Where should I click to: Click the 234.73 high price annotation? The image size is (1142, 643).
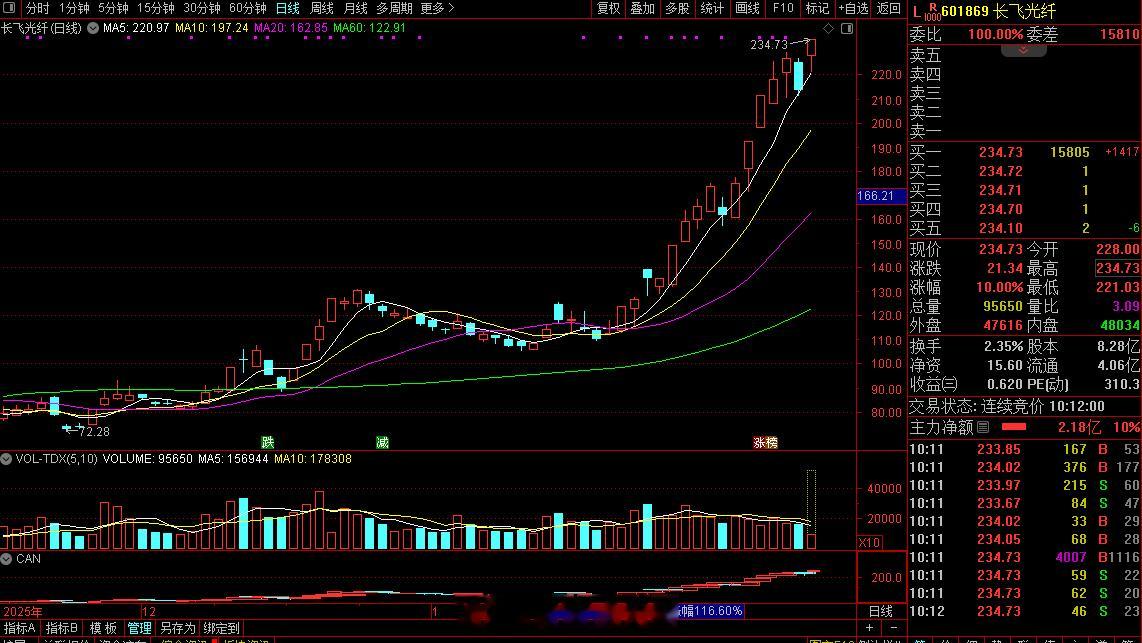(x=769, y=44)
